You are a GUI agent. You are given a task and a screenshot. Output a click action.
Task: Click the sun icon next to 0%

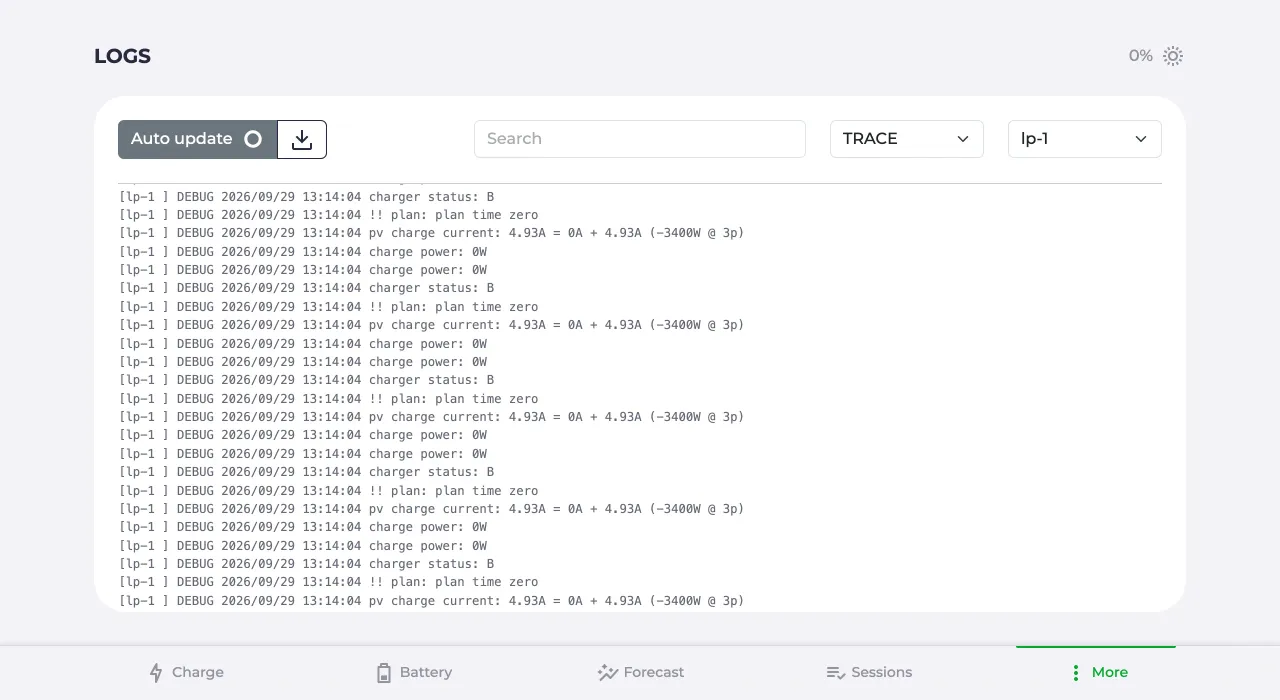pyautogui.click(x=1173, y=56)
